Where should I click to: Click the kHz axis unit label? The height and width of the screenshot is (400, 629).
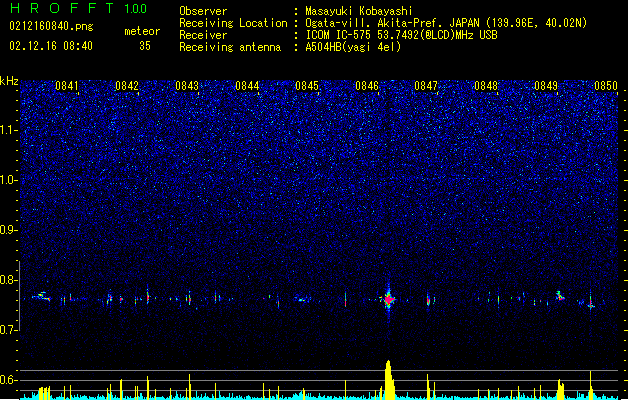click(9, 81)
